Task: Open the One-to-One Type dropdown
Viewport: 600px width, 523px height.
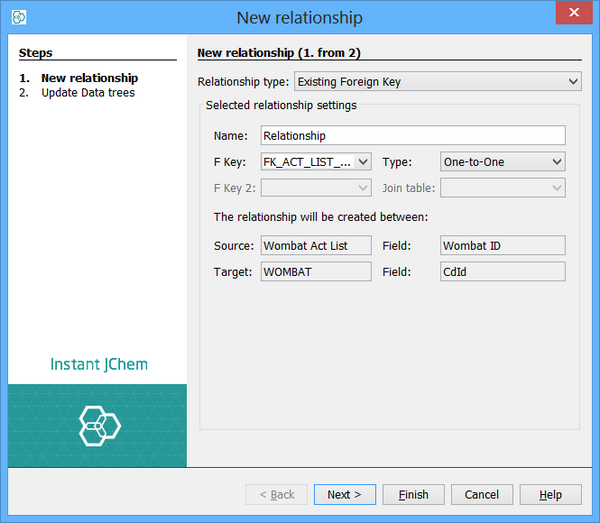Action: coord(502,161)
